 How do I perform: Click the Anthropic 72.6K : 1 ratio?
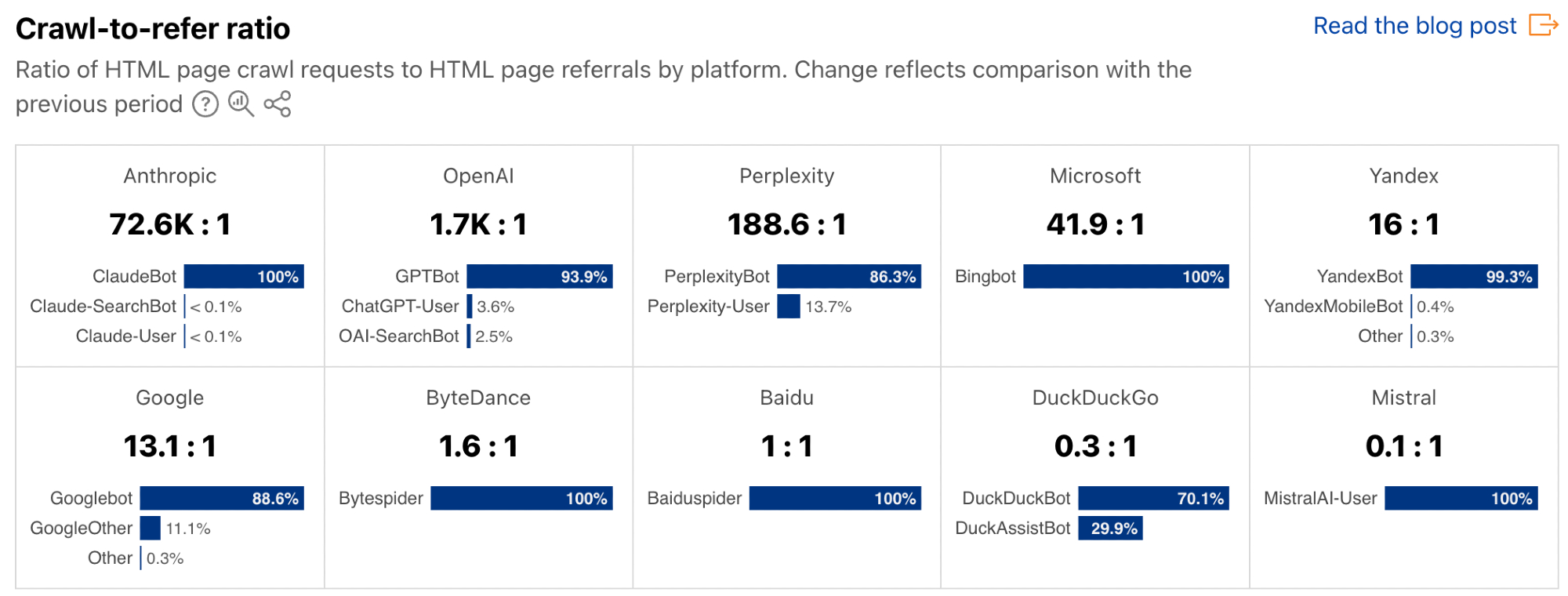[x=170, y=224]
